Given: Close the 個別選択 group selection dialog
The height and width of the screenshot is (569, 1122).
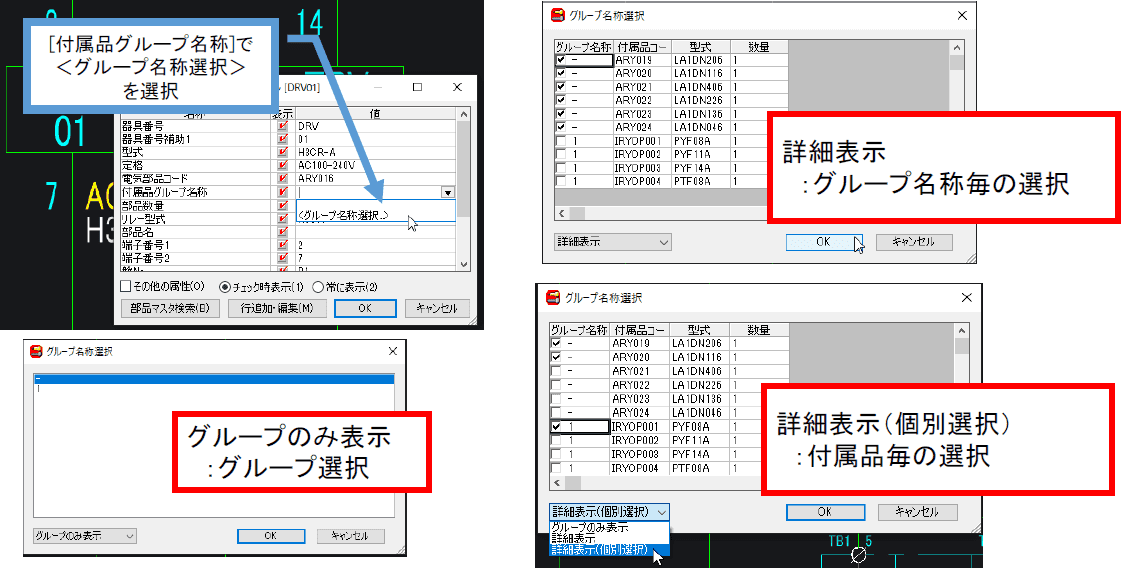Looking at the screenshot, I should [967, 298].
